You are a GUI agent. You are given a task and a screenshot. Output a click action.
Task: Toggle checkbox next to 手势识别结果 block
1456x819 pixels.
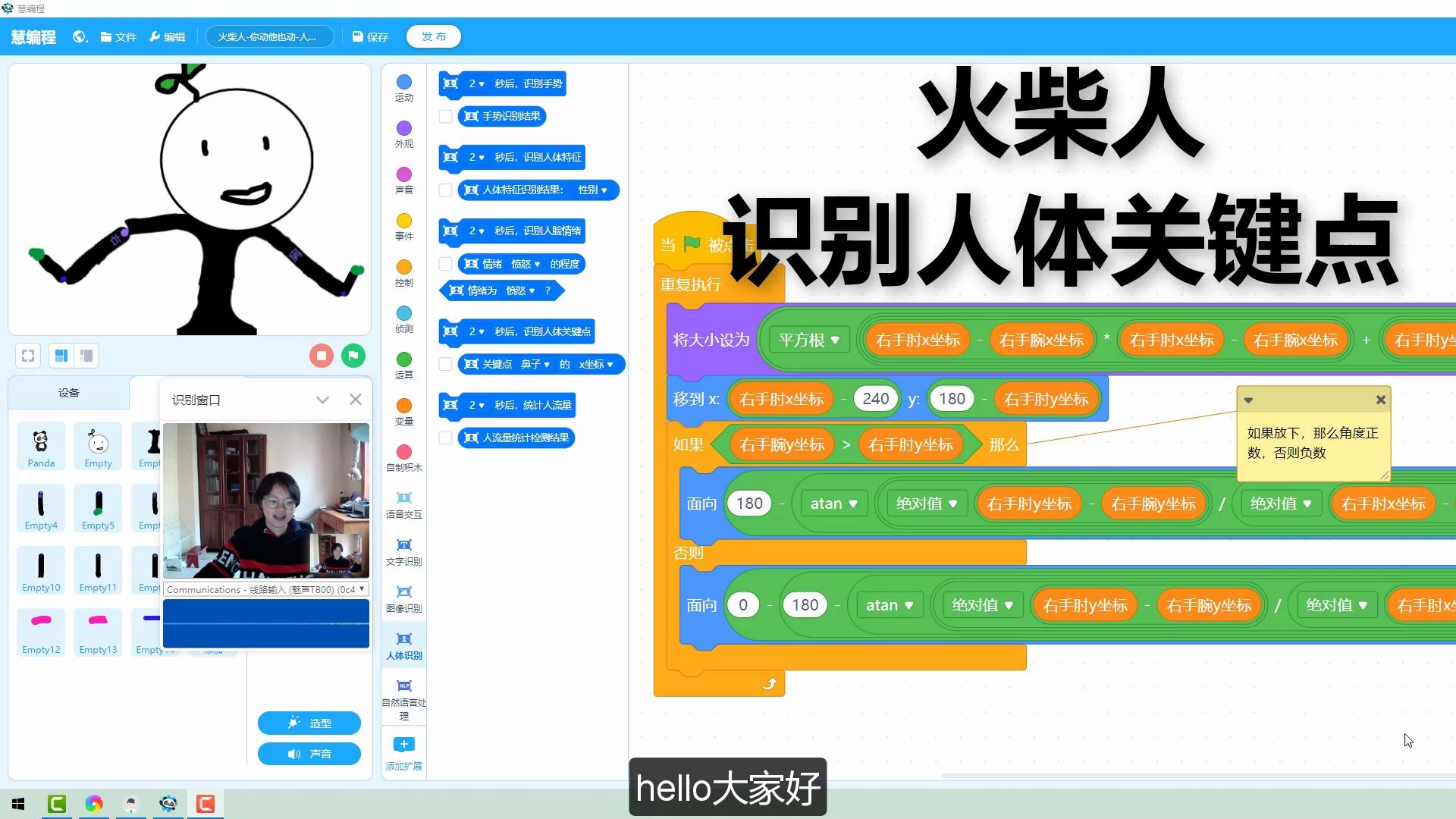coord(445,115)
